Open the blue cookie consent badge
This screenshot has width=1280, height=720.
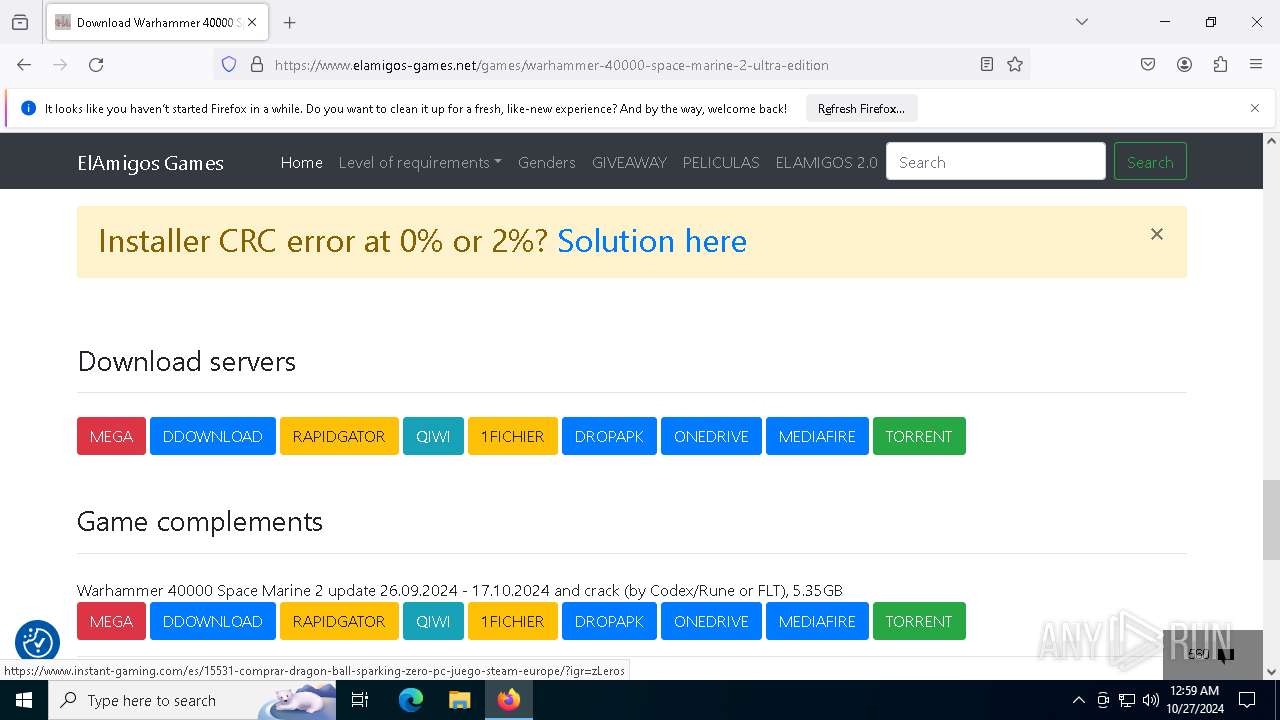coord(37,641)
